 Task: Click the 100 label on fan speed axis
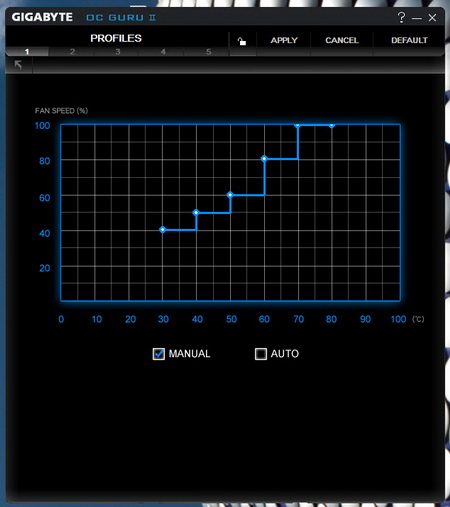tap(42, 126)
